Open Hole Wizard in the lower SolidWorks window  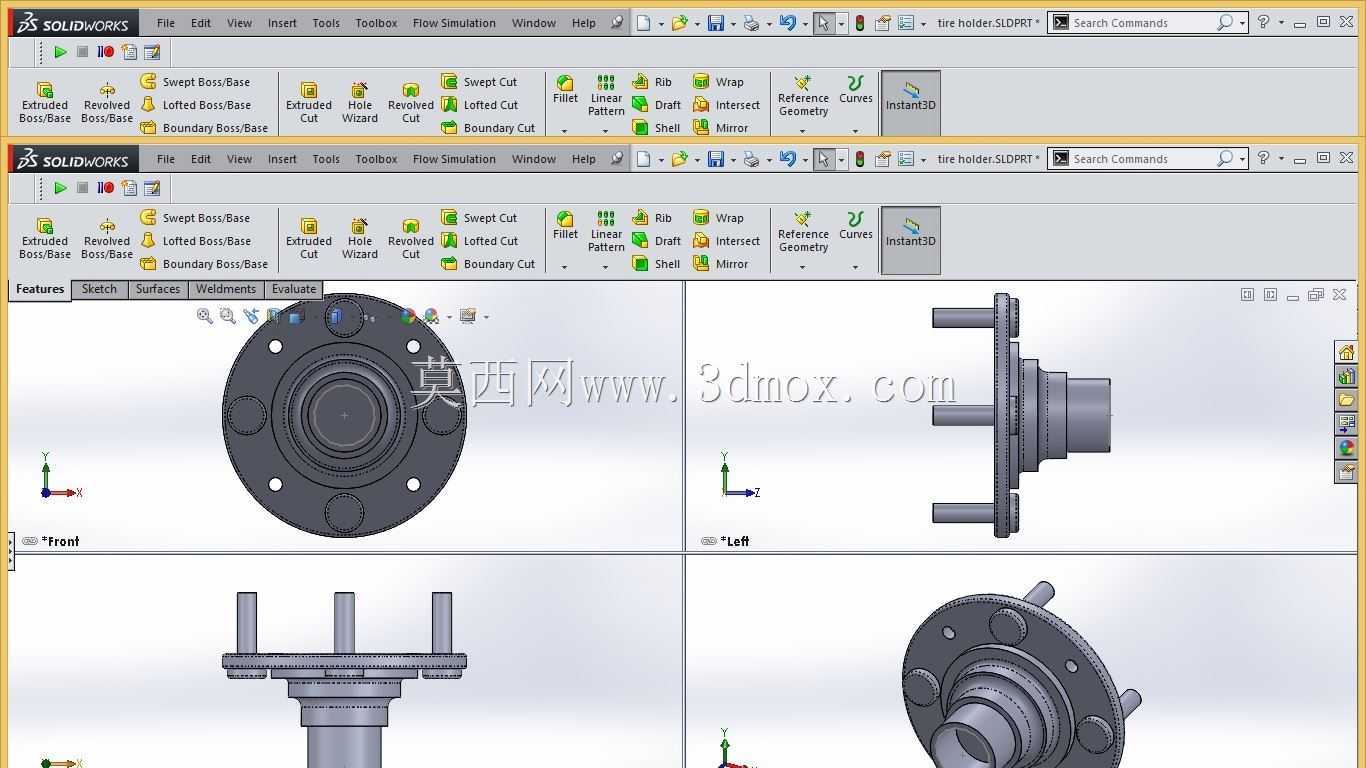[x=360, y=240]
